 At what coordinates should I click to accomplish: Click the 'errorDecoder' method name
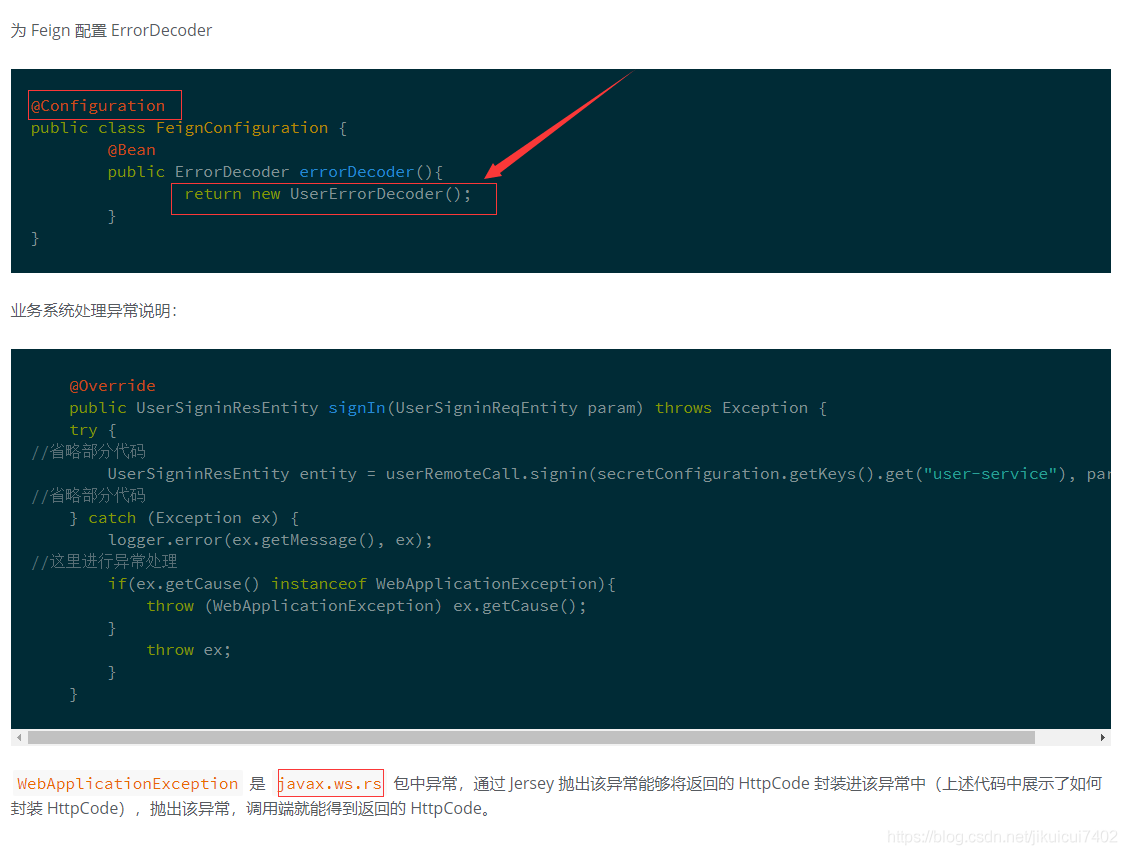356,172
